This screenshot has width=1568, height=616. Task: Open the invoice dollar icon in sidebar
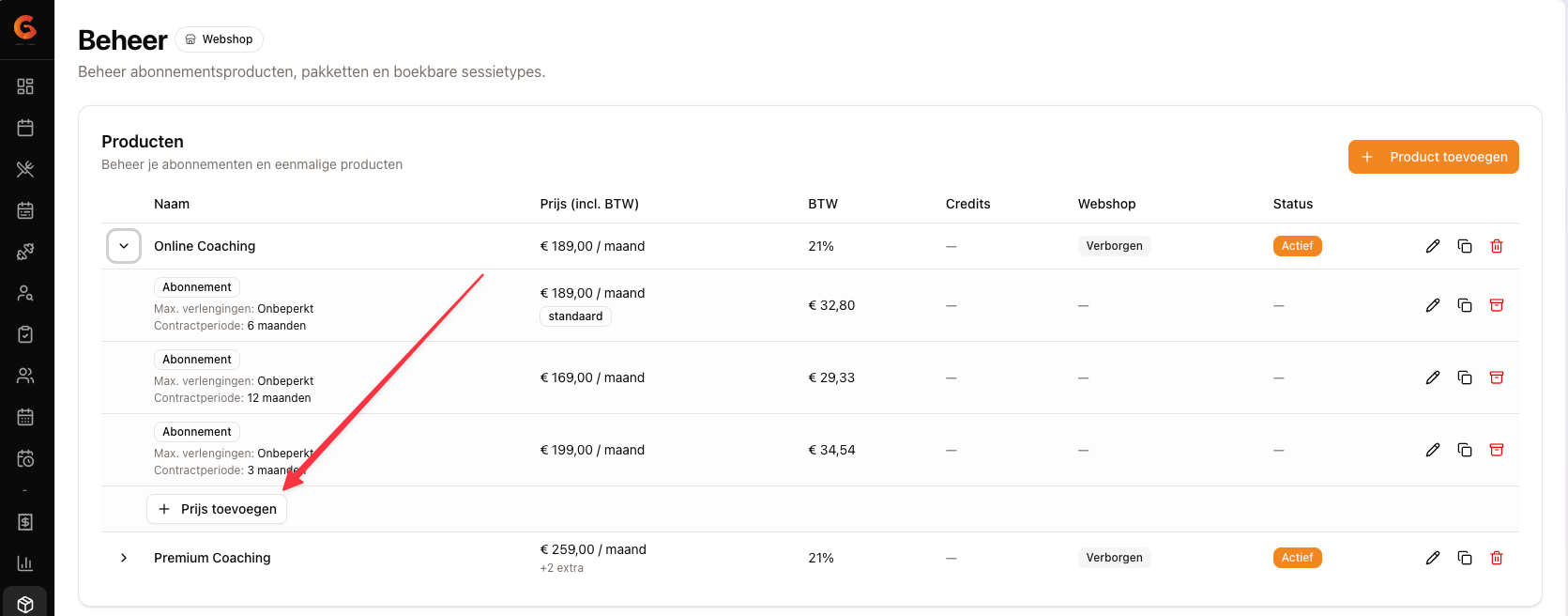point(25,522)
